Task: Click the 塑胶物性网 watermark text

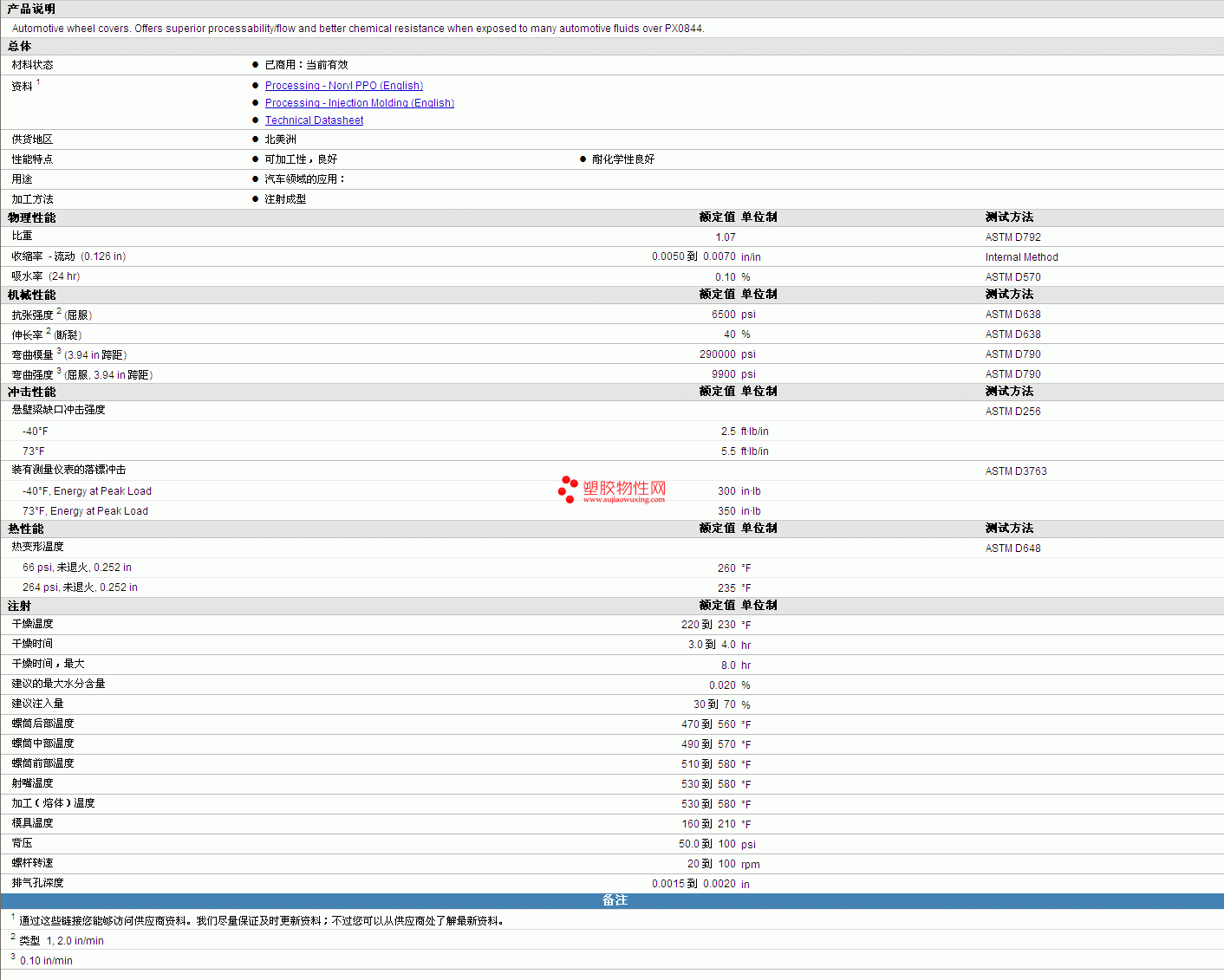Action: tap(624, 489)
